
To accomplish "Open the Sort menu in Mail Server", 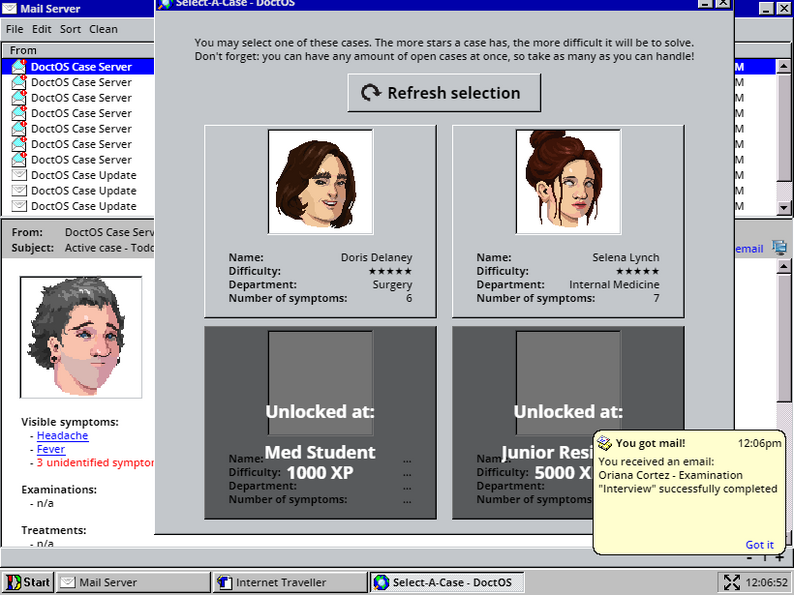I will [x=70, y=29].
